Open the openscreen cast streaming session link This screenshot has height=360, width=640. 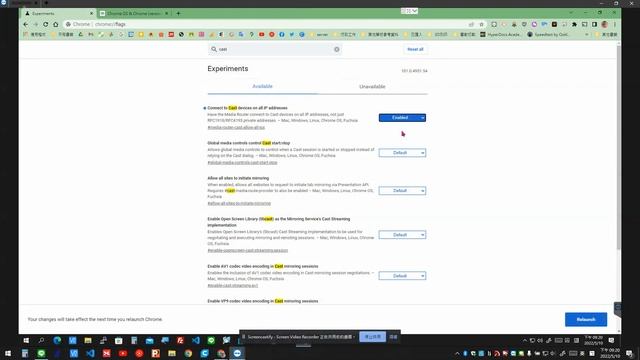pyautogui.click(x=247, y=250)
